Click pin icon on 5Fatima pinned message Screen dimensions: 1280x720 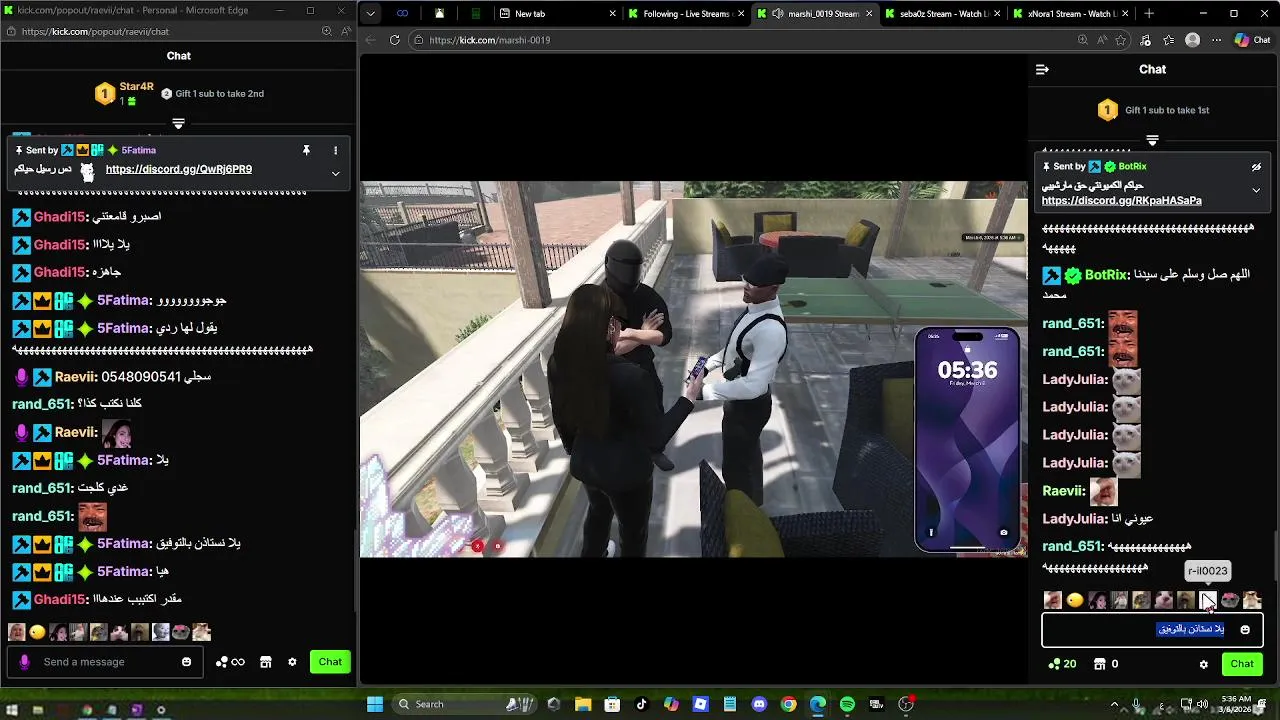[306, 150]
